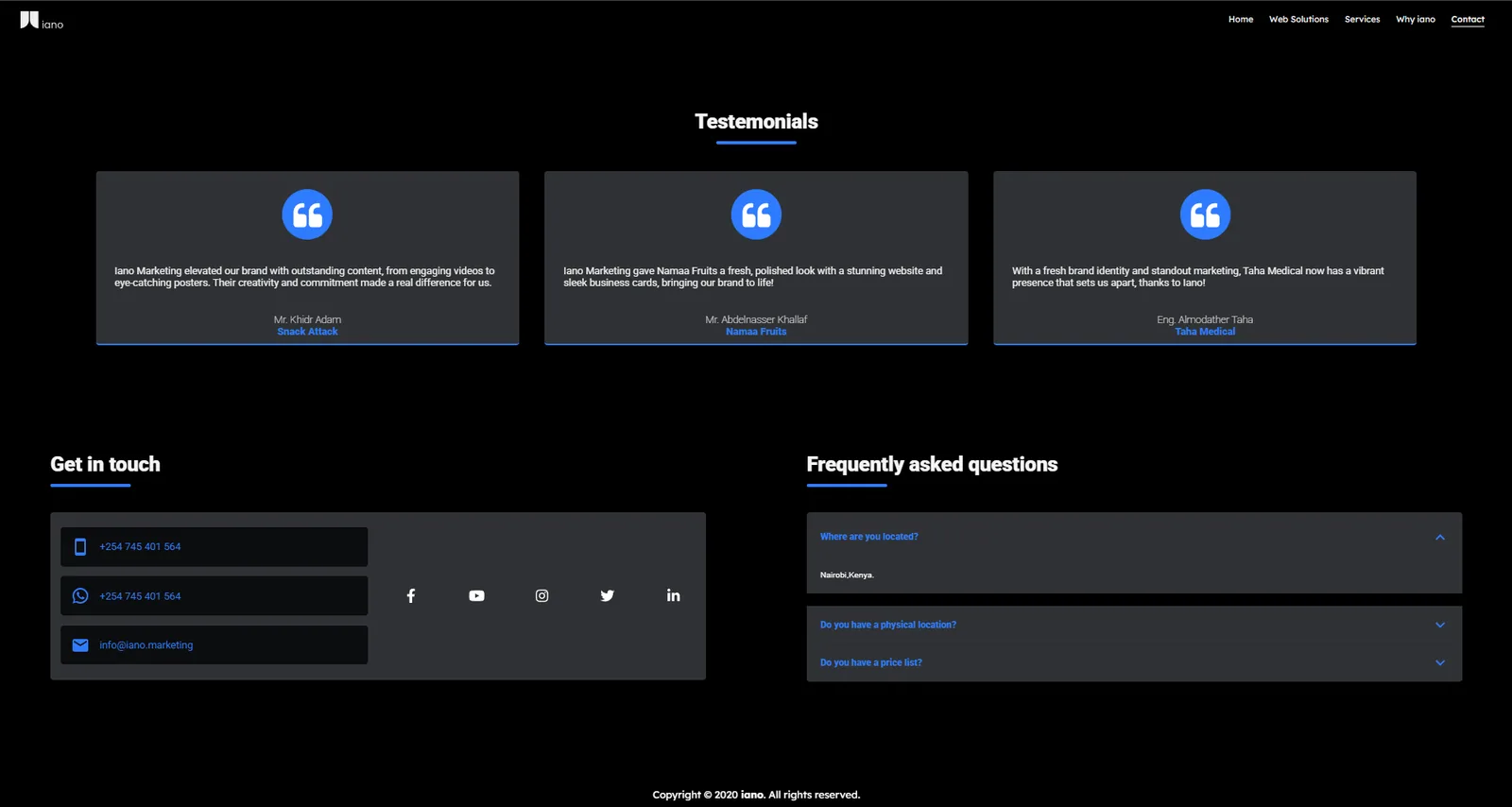Expand 'Do you have a price list?'
Viewport: 1512px width, 807px height.
click(x=1134, y=662)
